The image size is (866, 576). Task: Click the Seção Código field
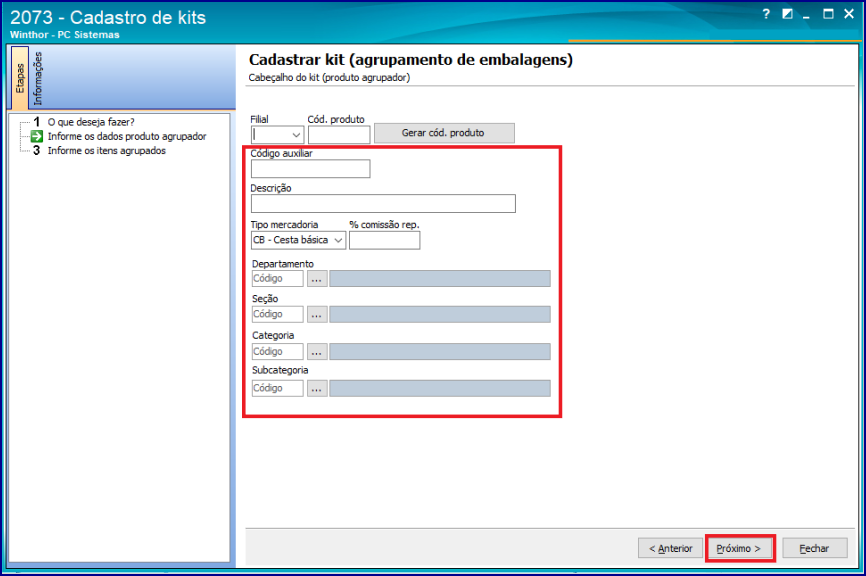[277, 314]
